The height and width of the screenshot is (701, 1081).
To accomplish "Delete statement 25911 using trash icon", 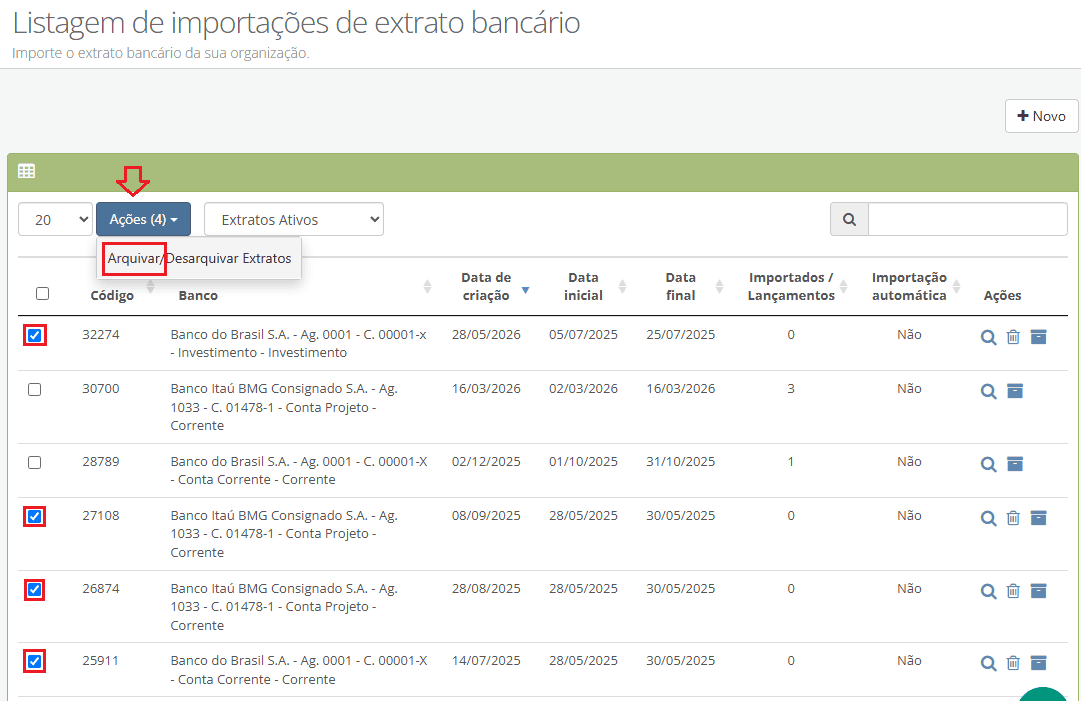I will click(x=1013, y=663).
